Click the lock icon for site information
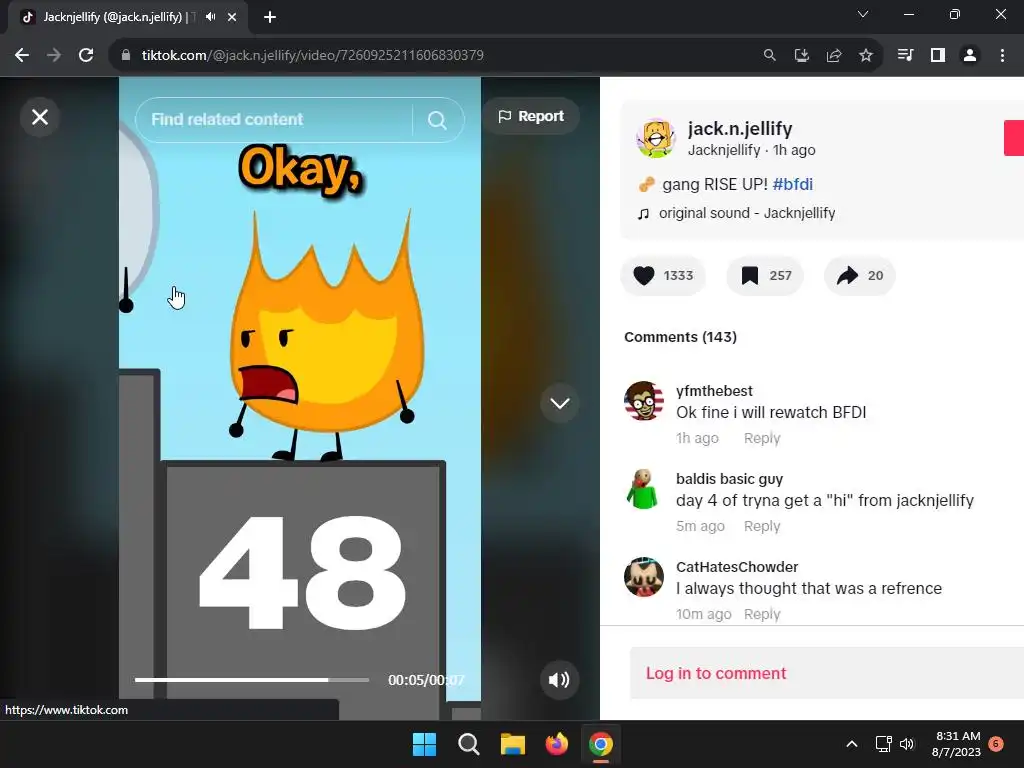Viewport: 1024px width, 768px height. (x=126, y=56)
